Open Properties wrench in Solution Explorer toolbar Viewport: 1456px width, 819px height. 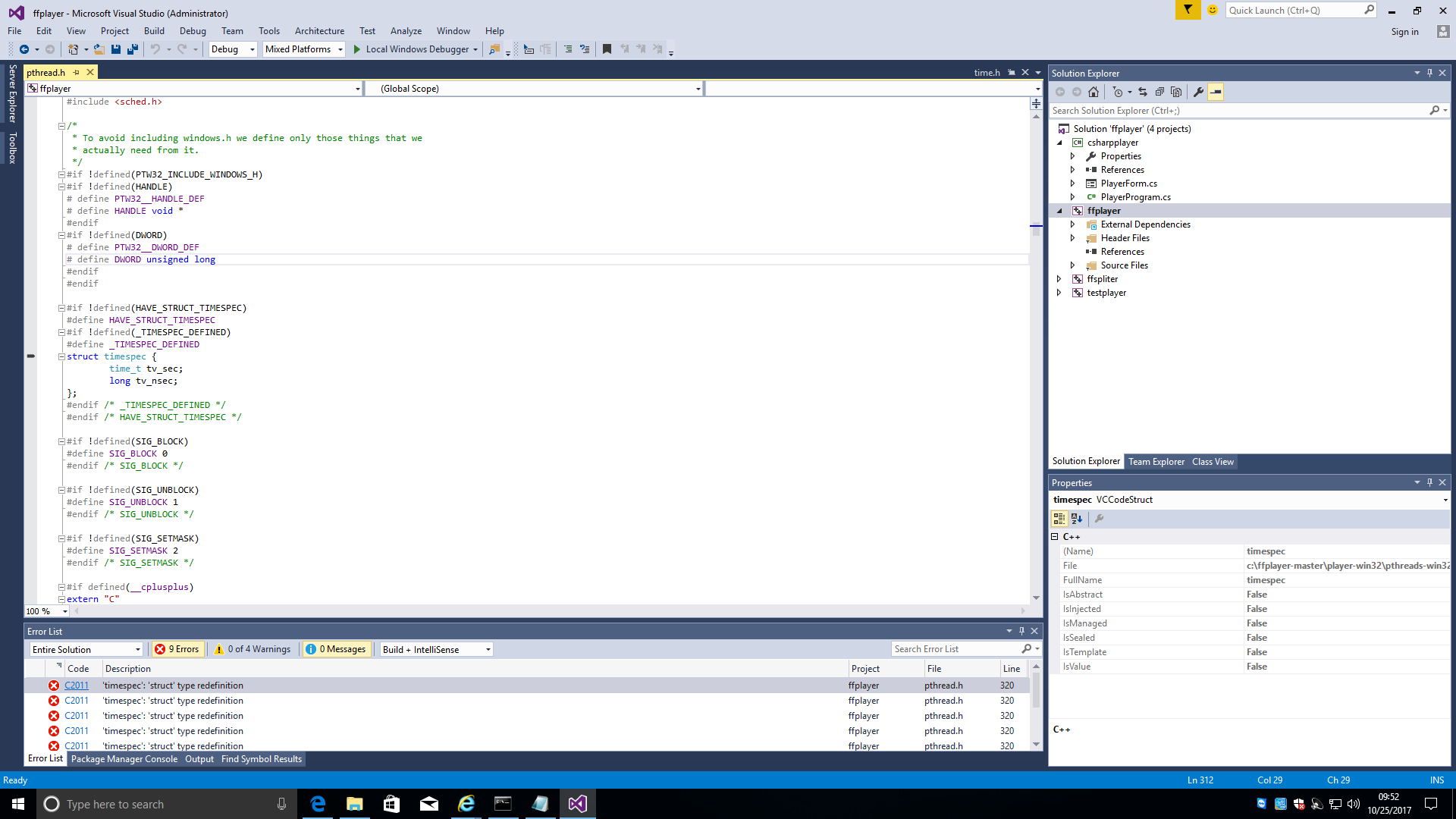1198,93
